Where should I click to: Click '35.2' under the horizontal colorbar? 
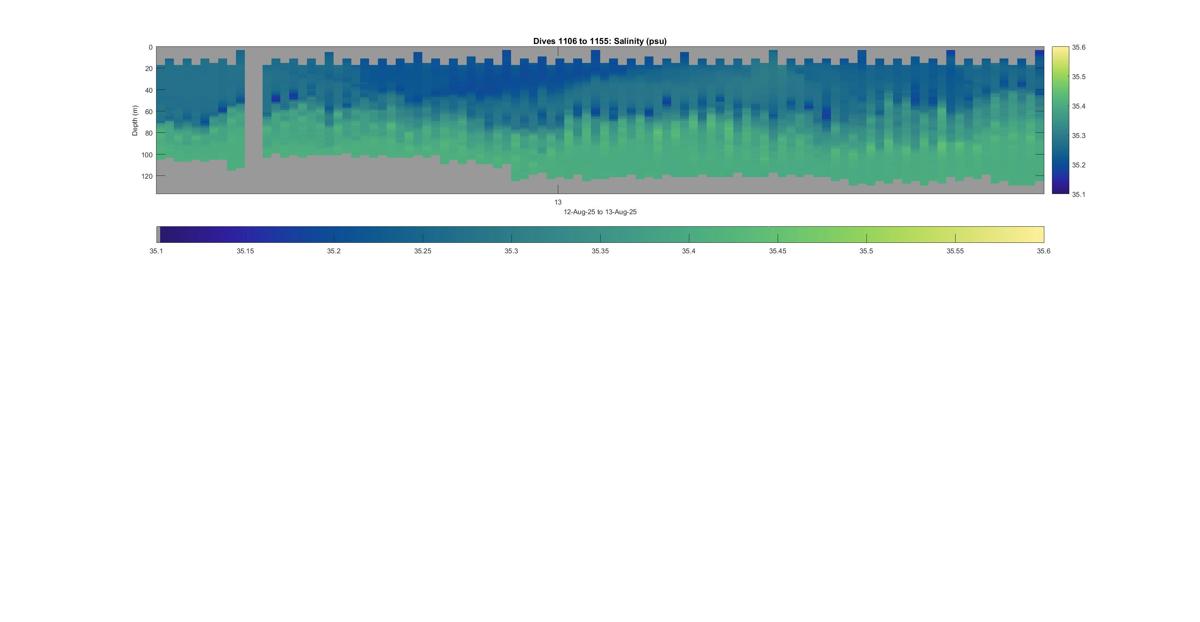pyautogui.click(x=334, y=252)
